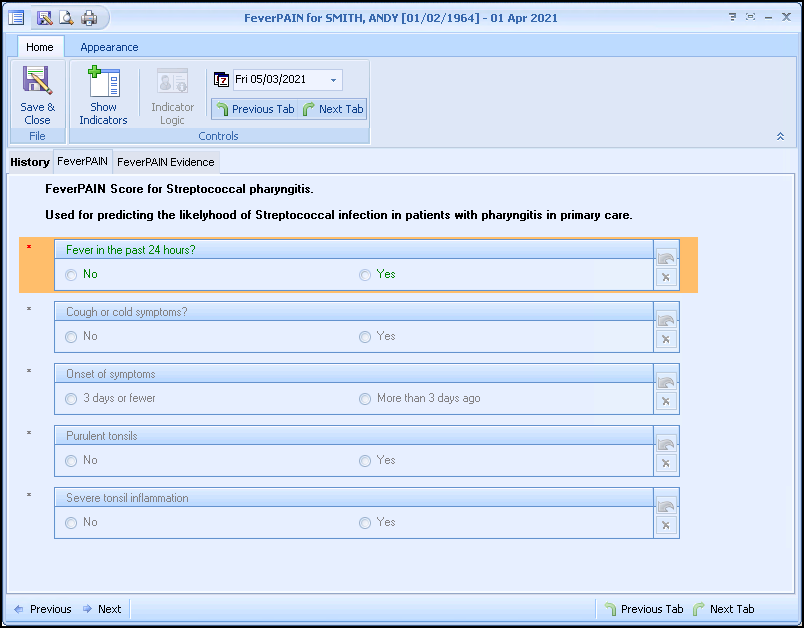Click Previous Tab in the bottom bar
Viewport: 804px width, 628px height.
(x=644, y=609)
